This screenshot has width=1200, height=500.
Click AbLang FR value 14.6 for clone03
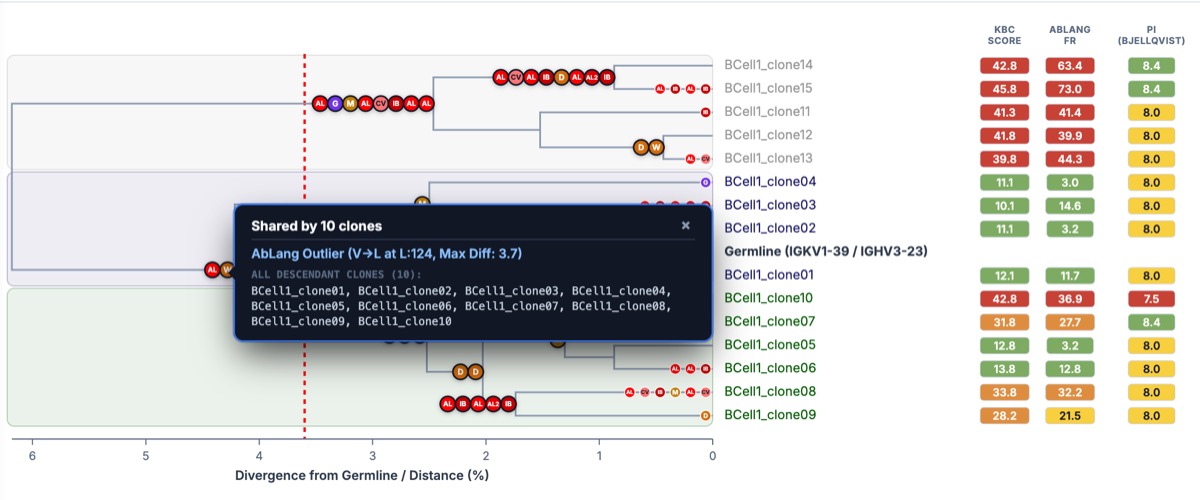[x=1071, y=205]
